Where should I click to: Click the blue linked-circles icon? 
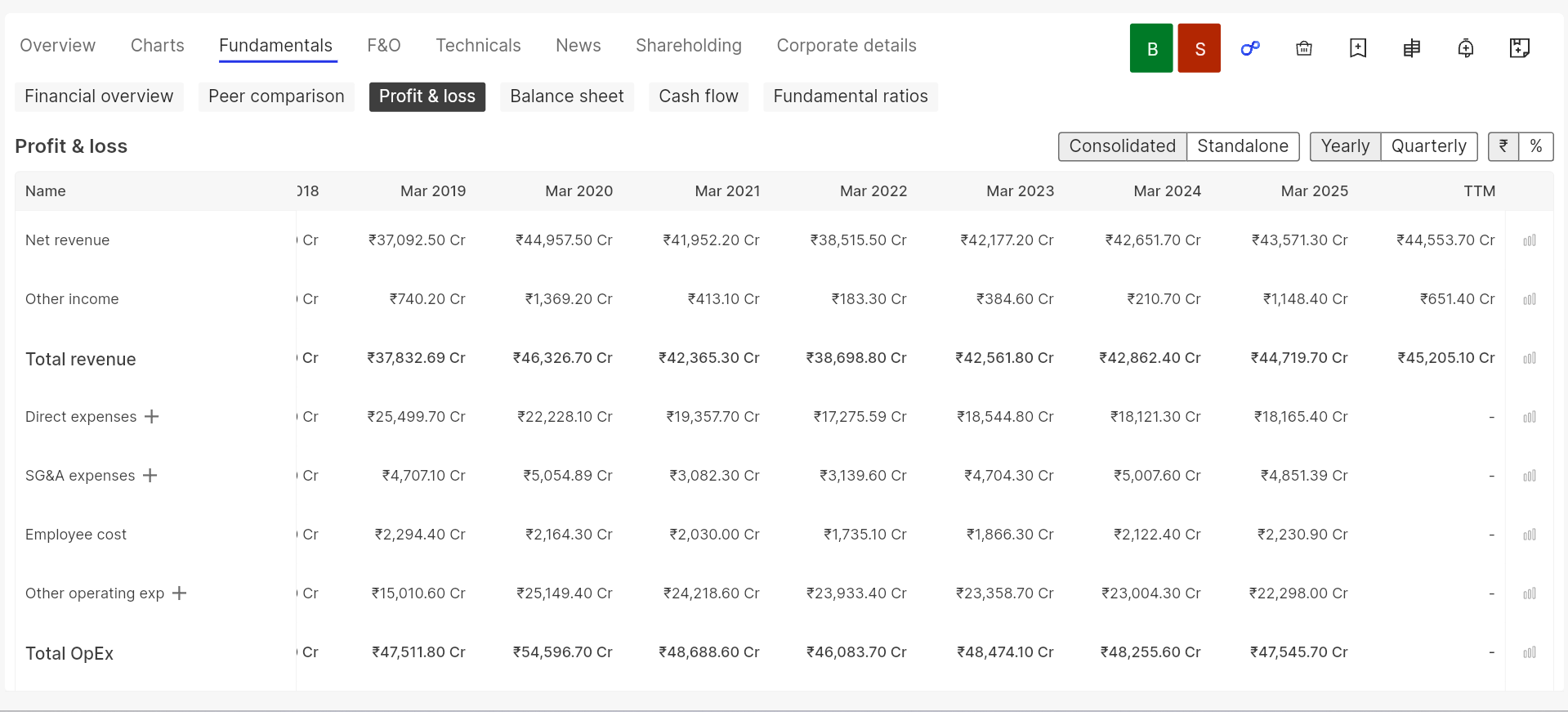(x=1250, y=48)
